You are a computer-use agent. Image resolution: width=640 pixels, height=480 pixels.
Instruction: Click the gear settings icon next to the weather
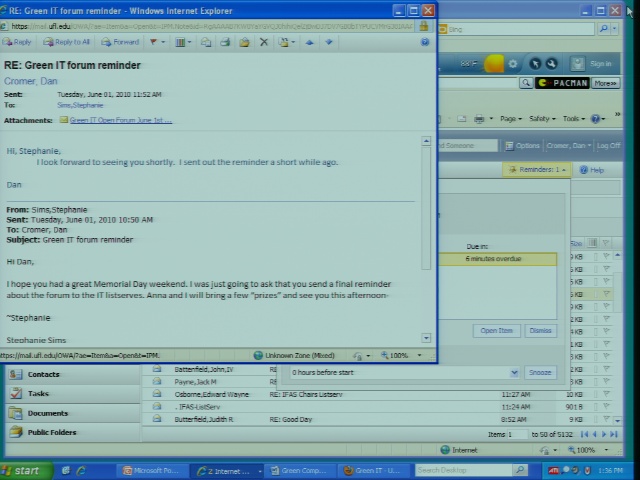point(513,64)
